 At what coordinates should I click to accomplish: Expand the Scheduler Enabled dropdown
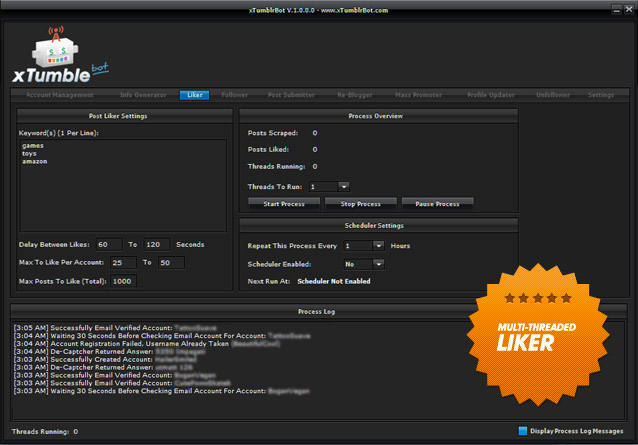click(378, 264)
